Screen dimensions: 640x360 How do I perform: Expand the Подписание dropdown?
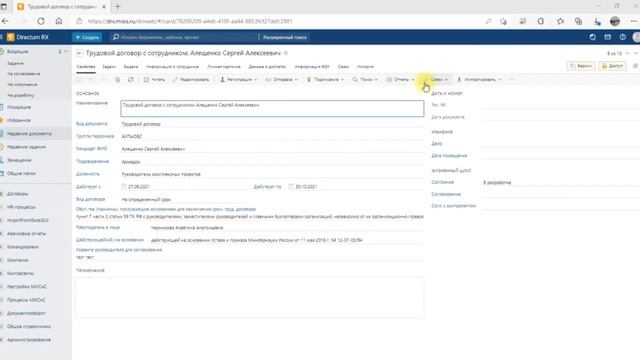coord(325,80)
